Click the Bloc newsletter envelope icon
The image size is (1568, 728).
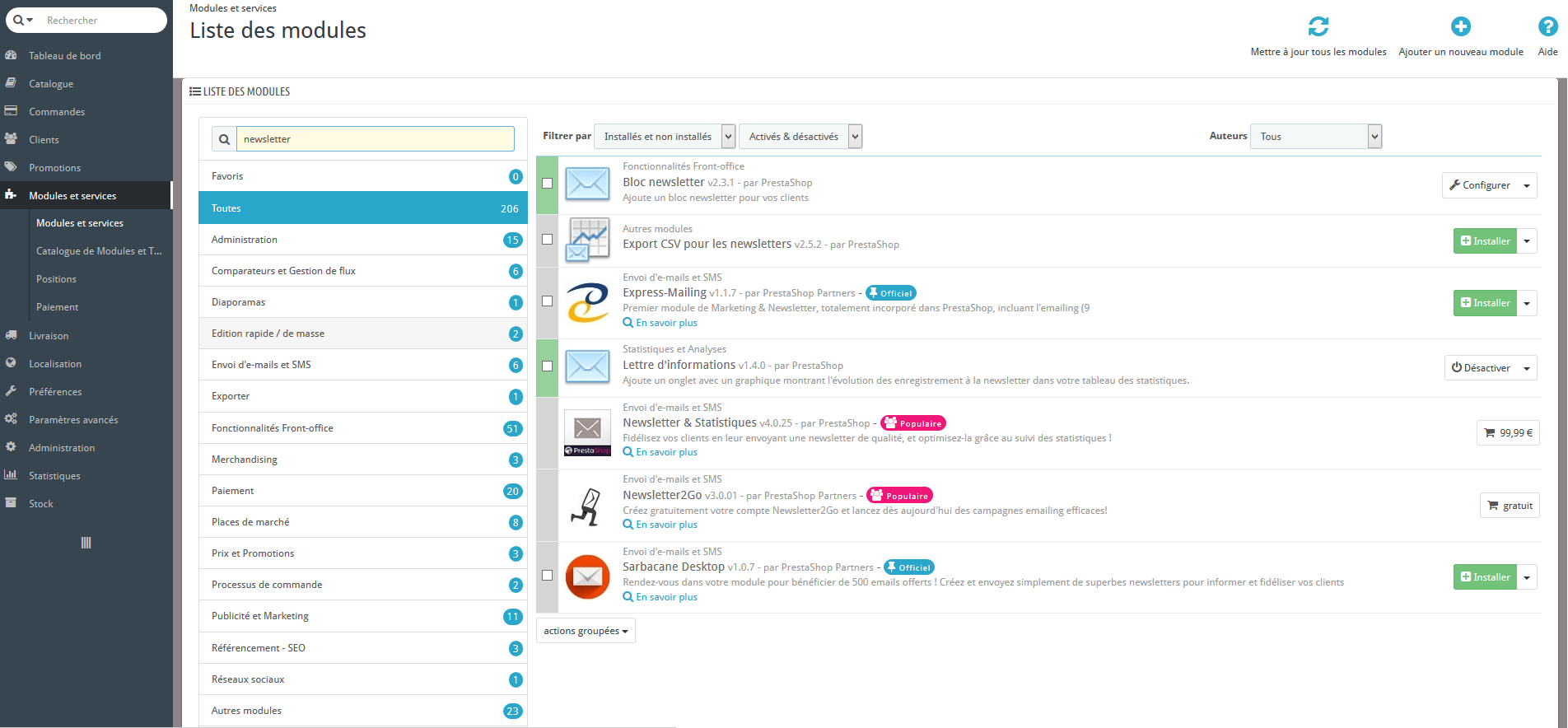click(x=587, y=184)
